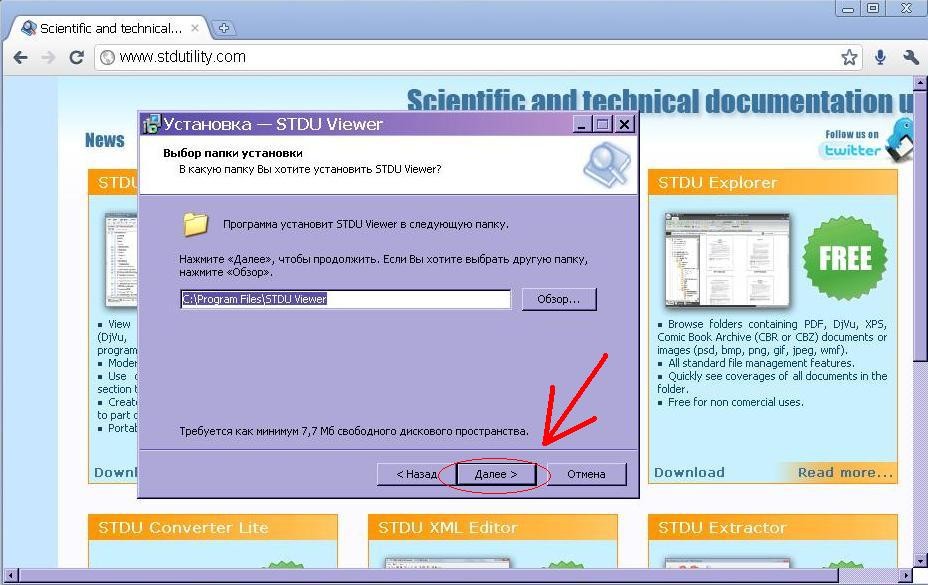Activate the microphone icon in the toolbar
Screen dimensions: 928x585
880,57
